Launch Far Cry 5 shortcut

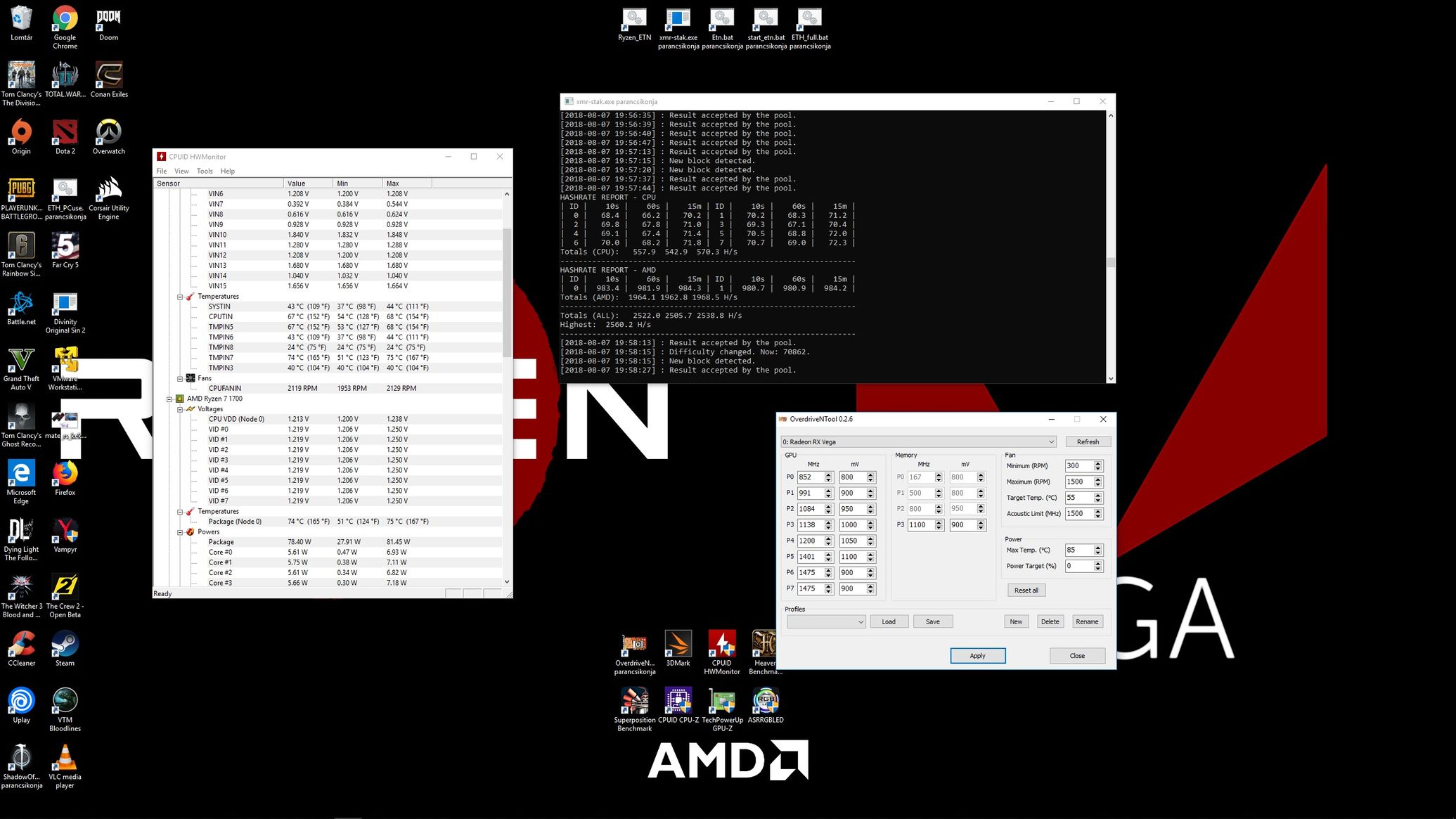(65, 252)
